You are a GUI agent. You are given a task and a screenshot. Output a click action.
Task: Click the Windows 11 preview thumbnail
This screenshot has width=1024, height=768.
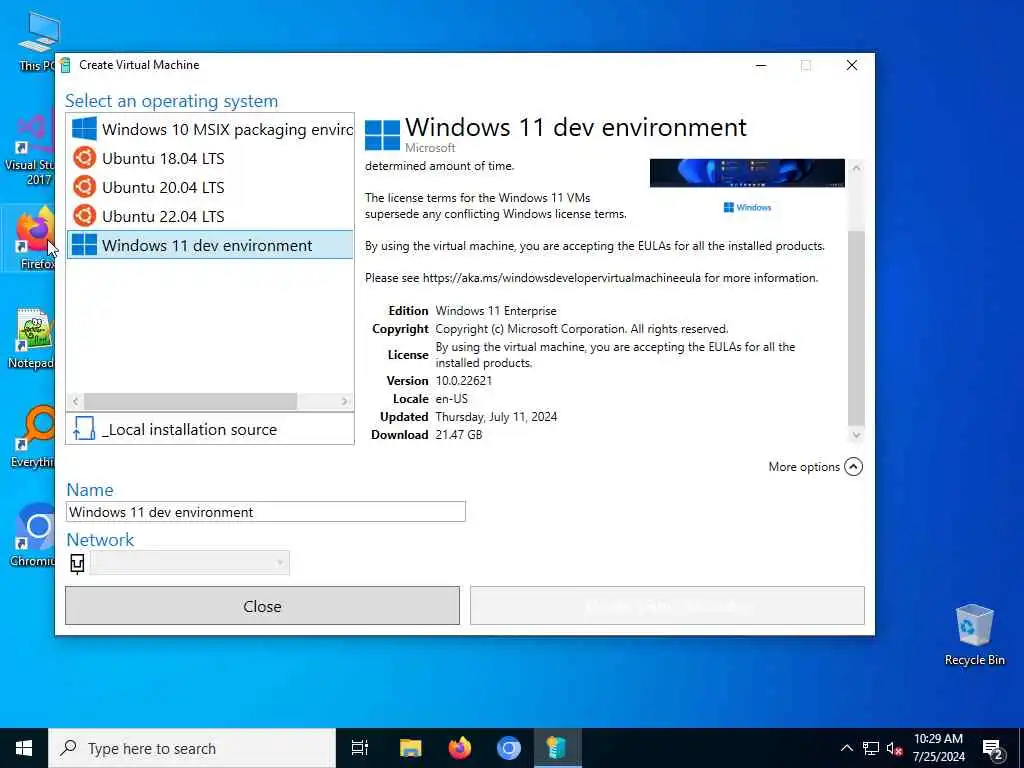pyautogui.click(x=747, y=173)
